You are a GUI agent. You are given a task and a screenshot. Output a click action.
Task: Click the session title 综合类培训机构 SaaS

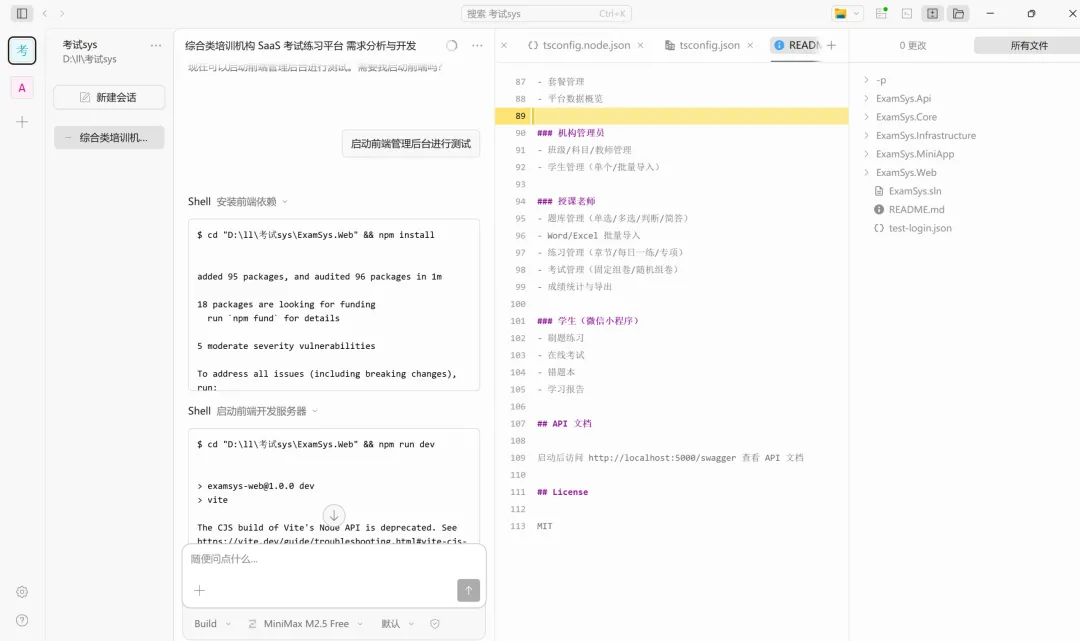[300, 45]
